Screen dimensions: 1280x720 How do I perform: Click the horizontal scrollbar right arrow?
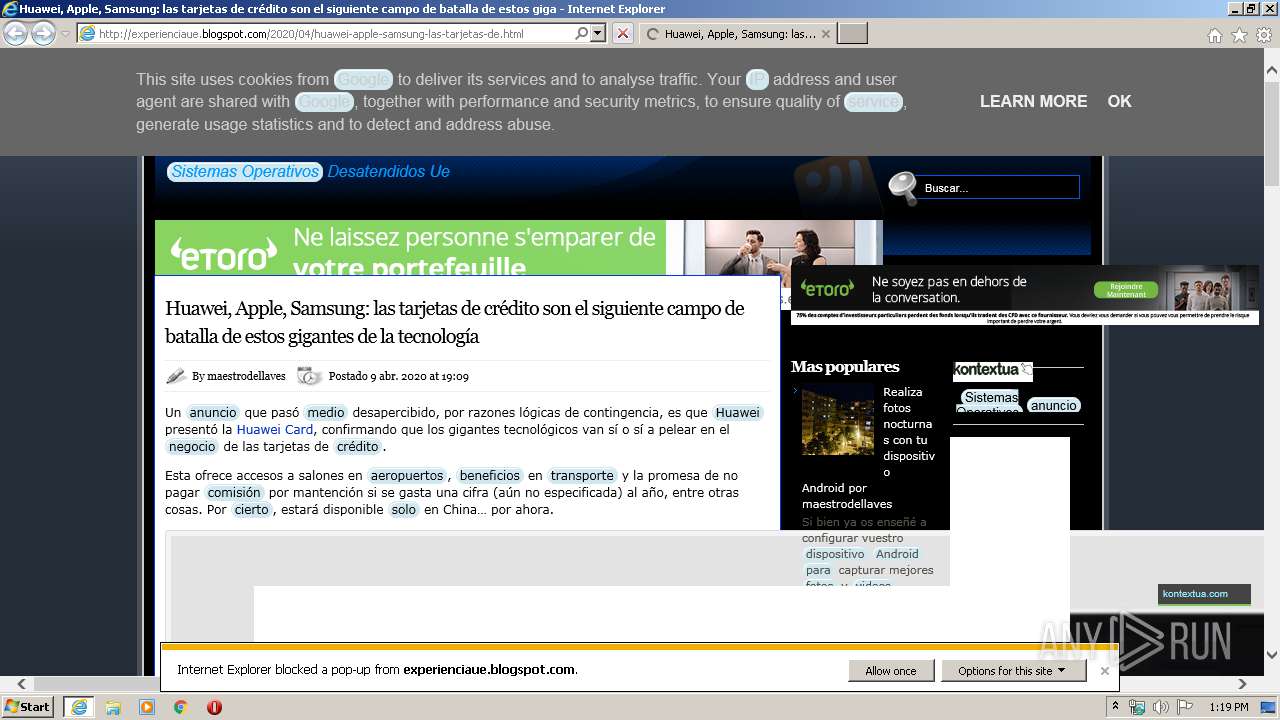[1243, 684]
